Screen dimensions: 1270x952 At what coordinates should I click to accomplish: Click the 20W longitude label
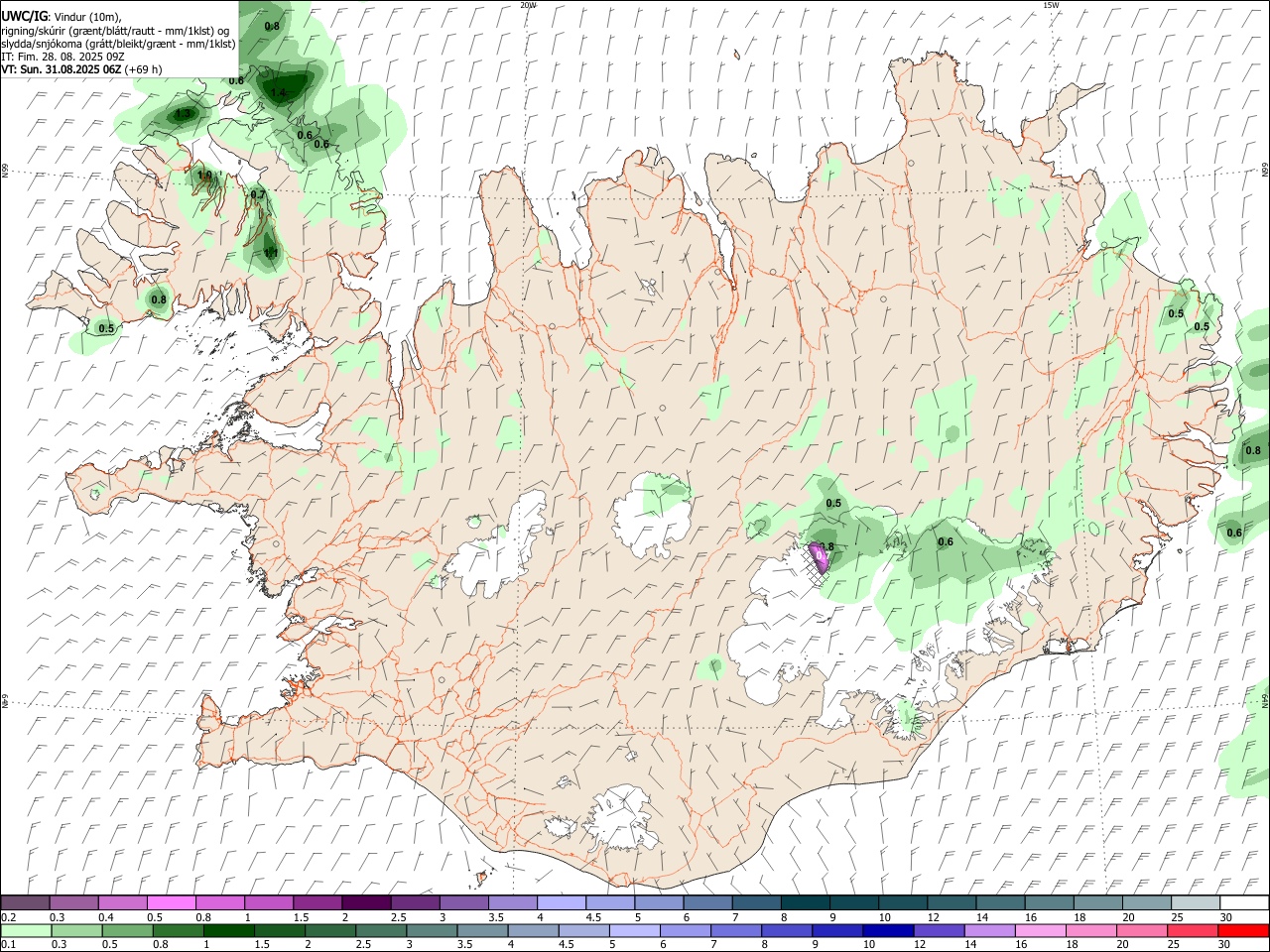click(x=528, y=5)
